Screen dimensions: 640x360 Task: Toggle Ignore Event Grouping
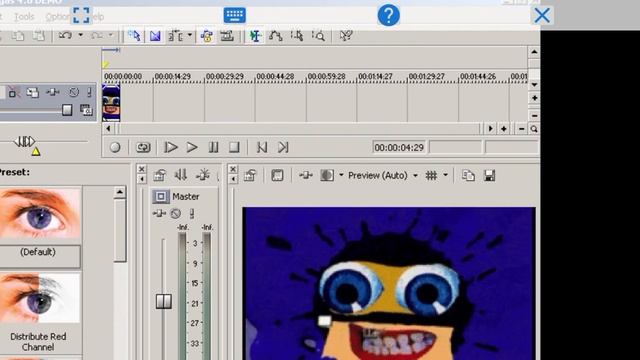coord(227,36)
